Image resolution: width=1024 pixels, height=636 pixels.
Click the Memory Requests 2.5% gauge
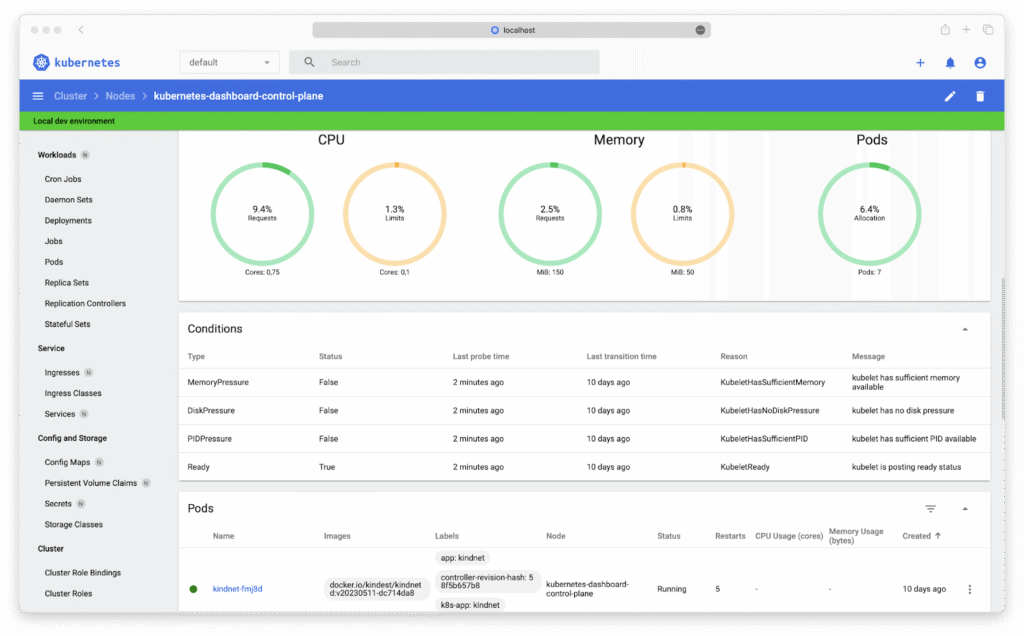550,214
